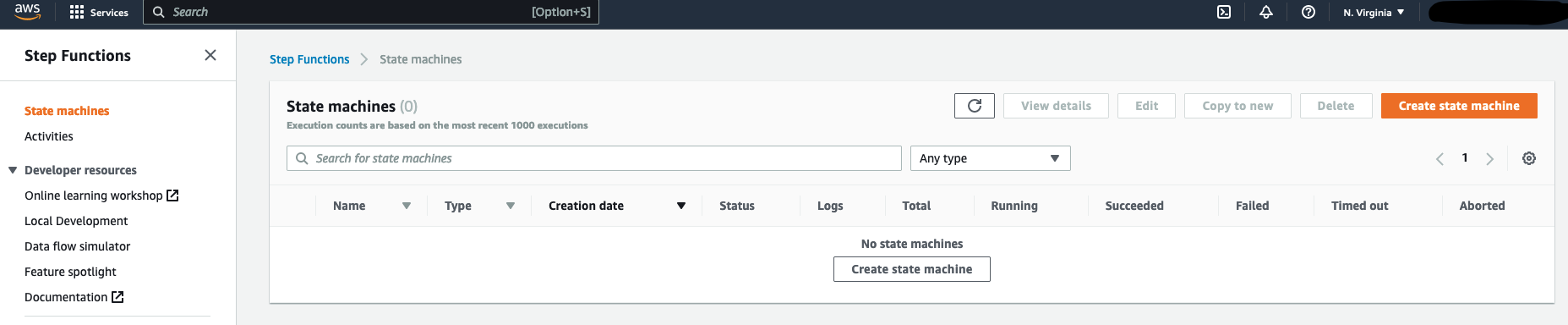Close the Step Functions side panel
This screenshot has height=325, width=1568.
tap(210, 55)
